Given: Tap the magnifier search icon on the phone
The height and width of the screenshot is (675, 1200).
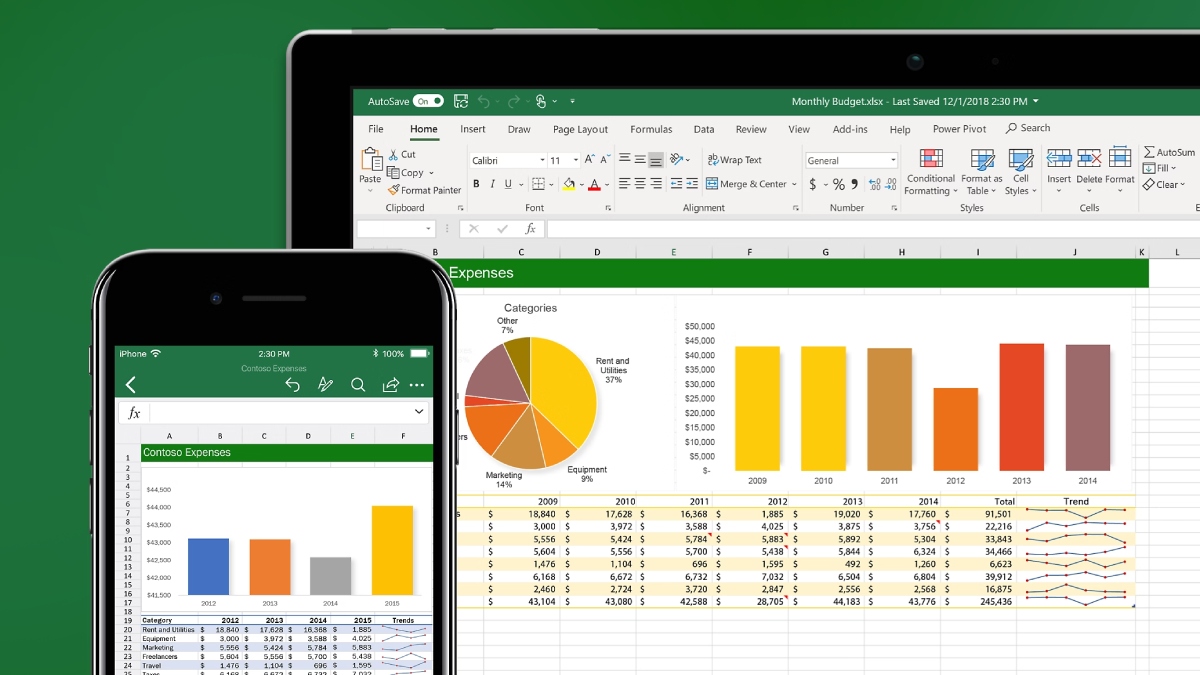Looking at the screenshot, I should pyautogui.click(x=358, y=385).
